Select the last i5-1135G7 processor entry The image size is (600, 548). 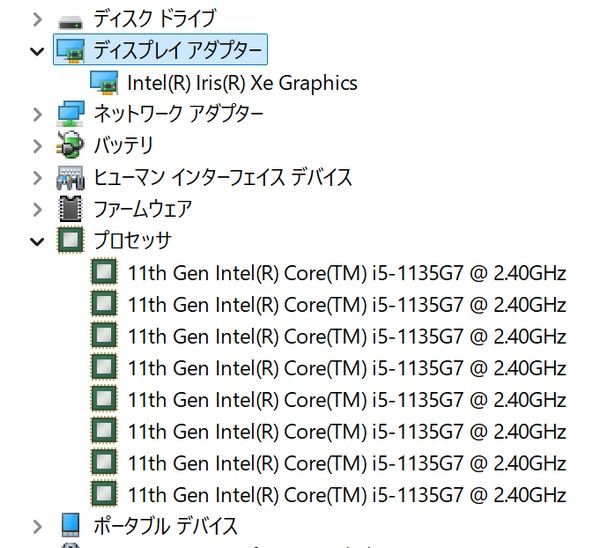[347, 494]
